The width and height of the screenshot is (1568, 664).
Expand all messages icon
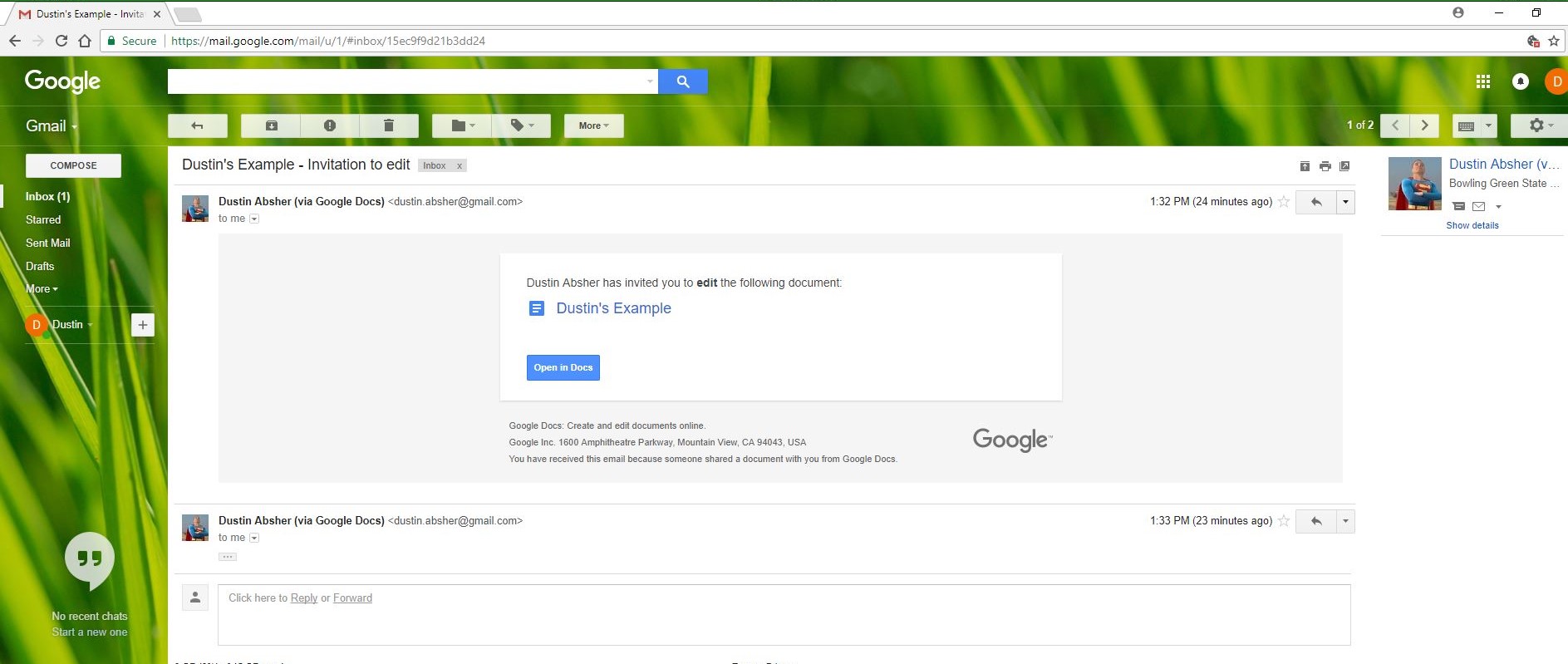(x=1305, y=166)
